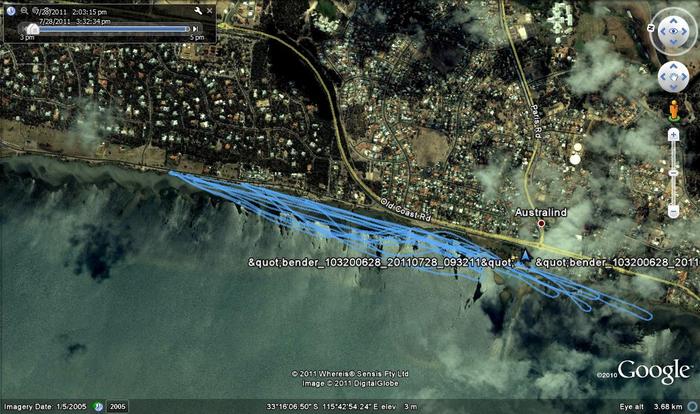Pan map up with move joystick arrow

(x=671, y=66)
